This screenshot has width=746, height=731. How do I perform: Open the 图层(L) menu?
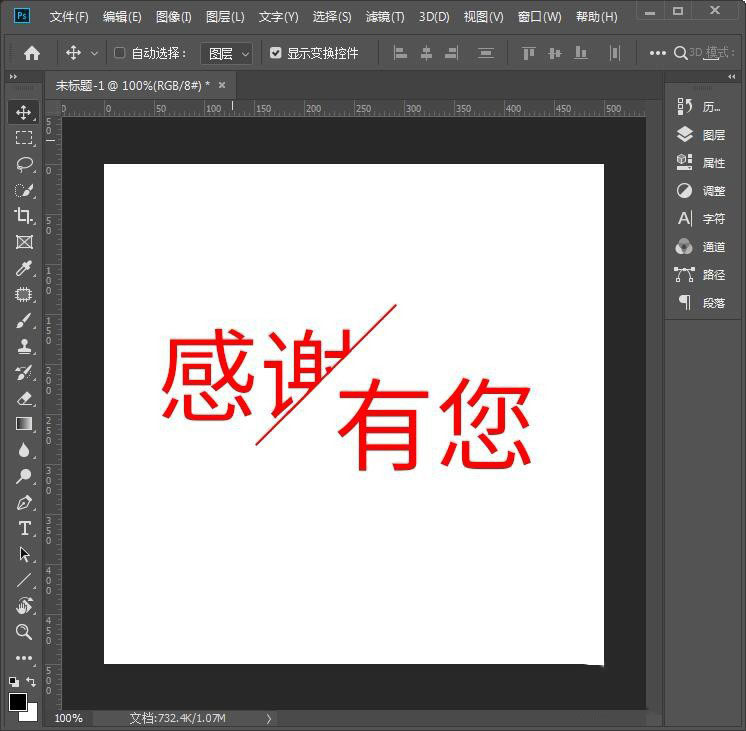click(x=225, y=17)
